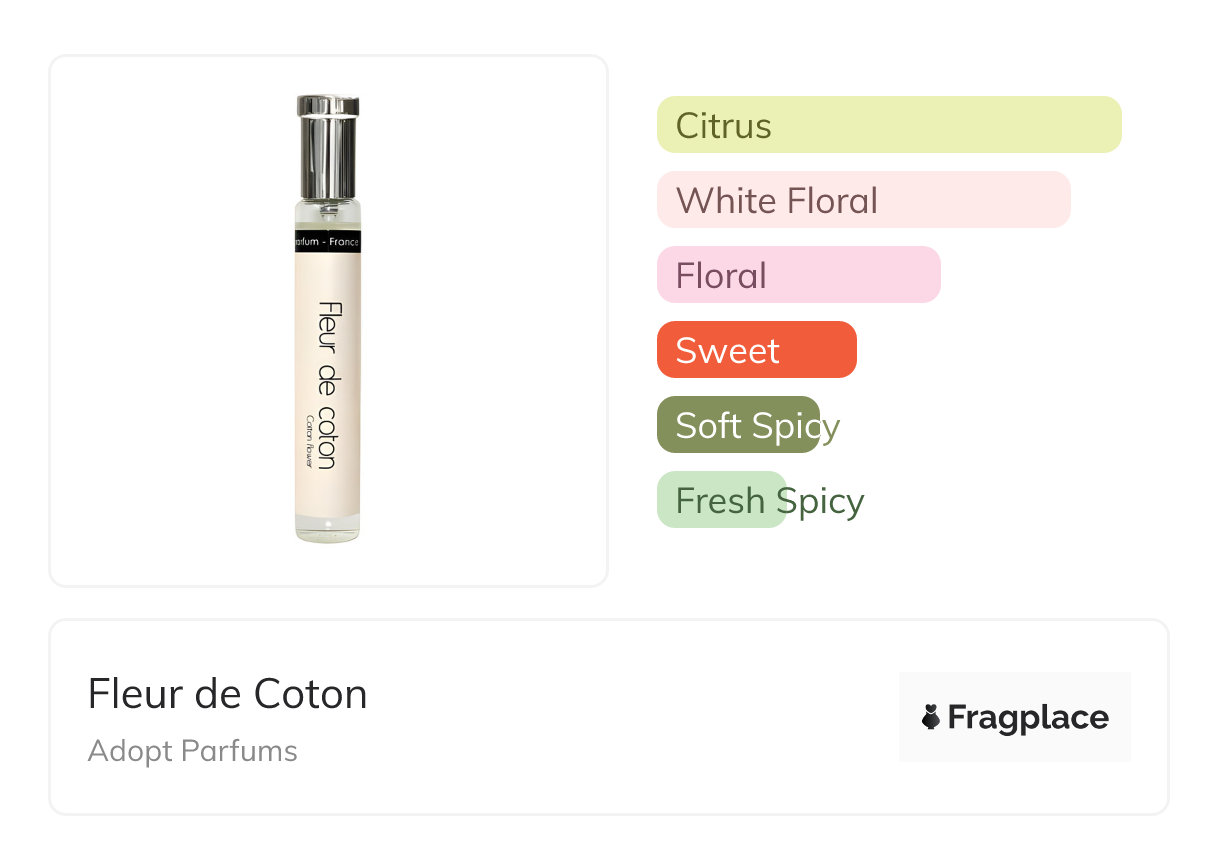Click the Fragplace perfume bottle logo icon
Image resolution: width=1218 pixels, height=864 pixels.
pos(931,717)
